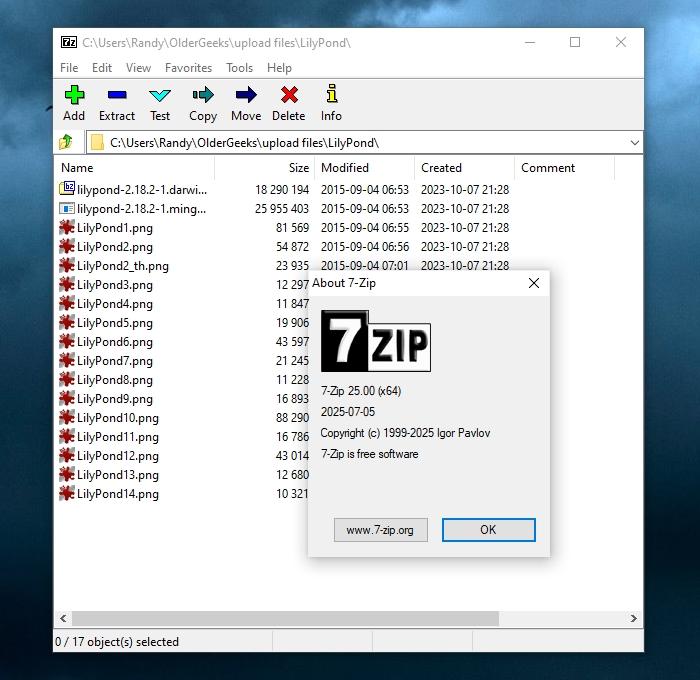
Task: Select file lilypond-2.18.2-1.ming...
Action: [x=142, y=209]
